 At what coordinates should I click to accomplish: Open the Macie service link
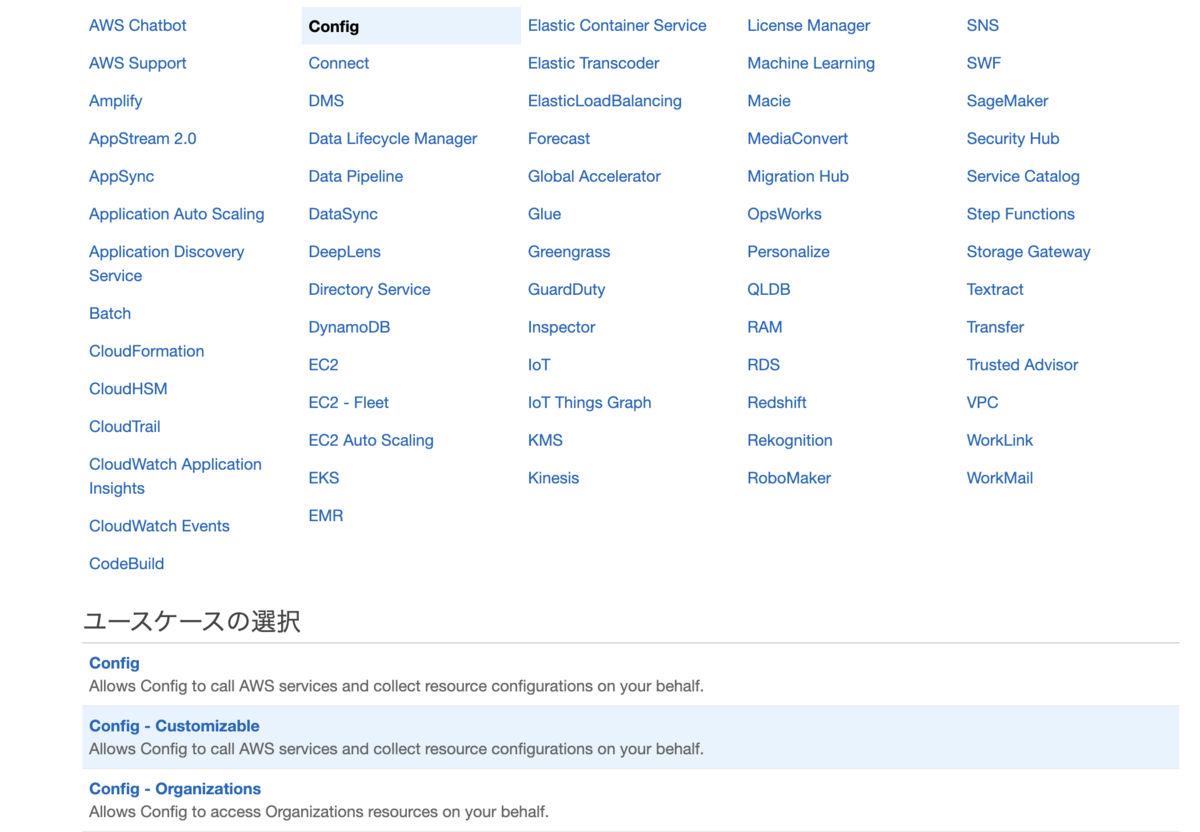pos(769,101)
